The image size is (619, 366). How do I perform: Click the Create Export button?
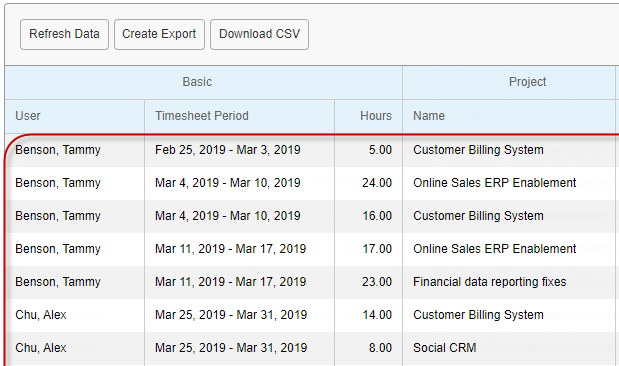[159, 34]
